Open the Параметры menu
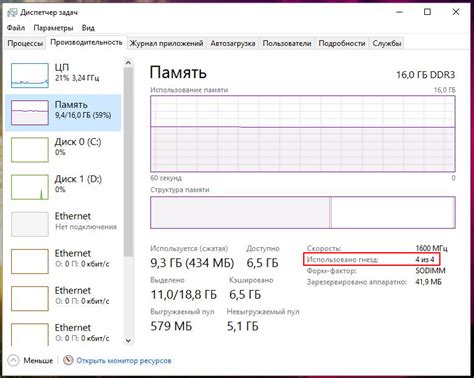Viewport: 474px width, 378px height. (x=53, y=28)
